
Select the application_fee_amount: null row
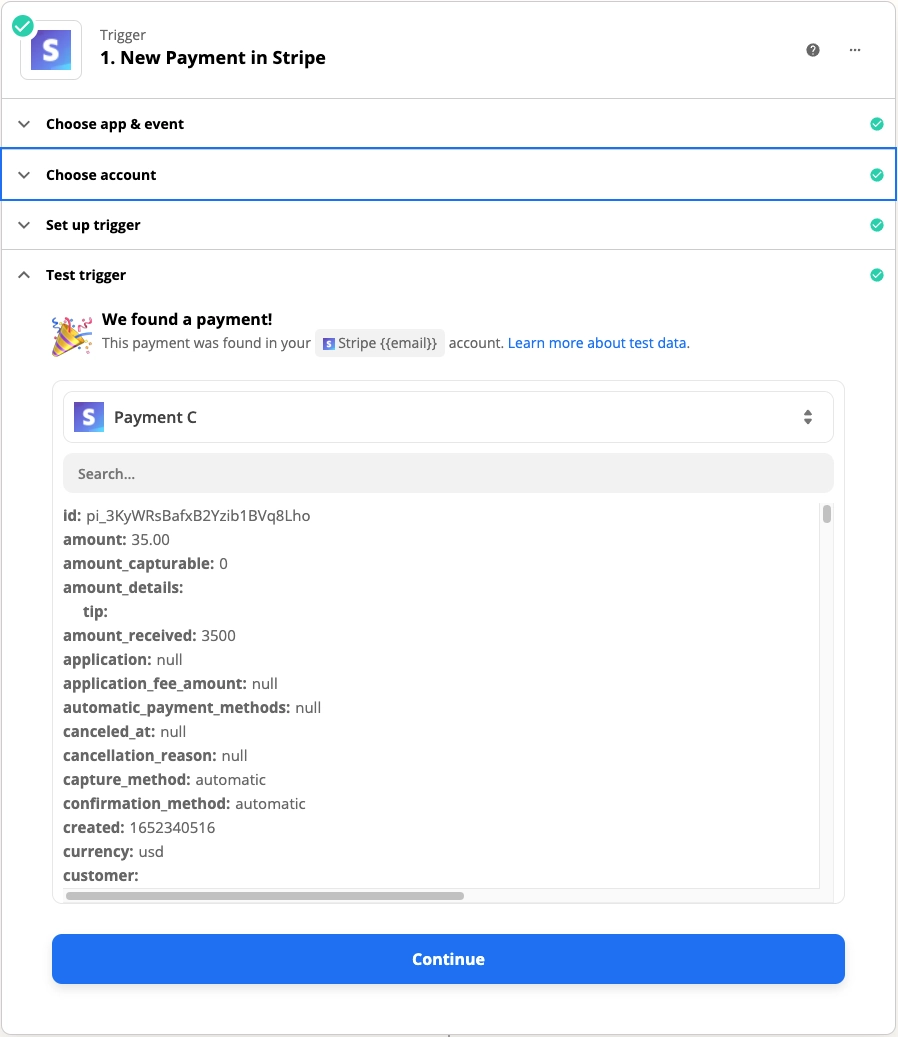pos(170,684)
